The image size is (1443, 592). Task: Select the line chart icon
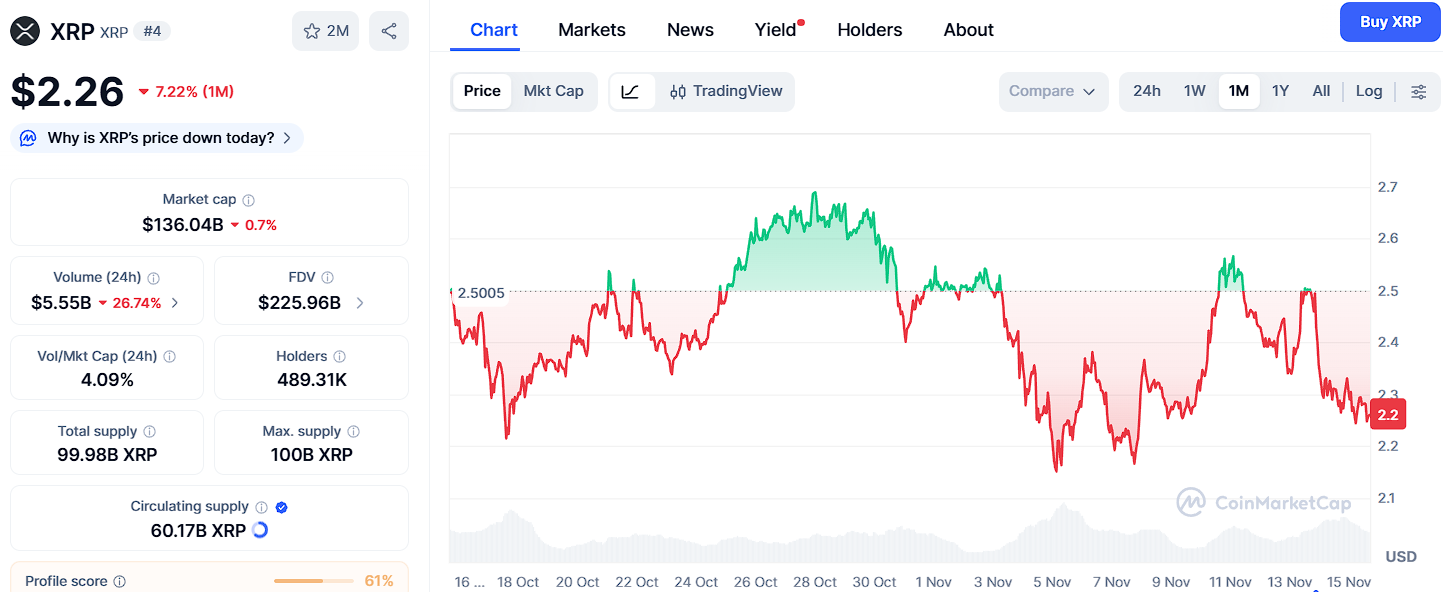point(630,91)
